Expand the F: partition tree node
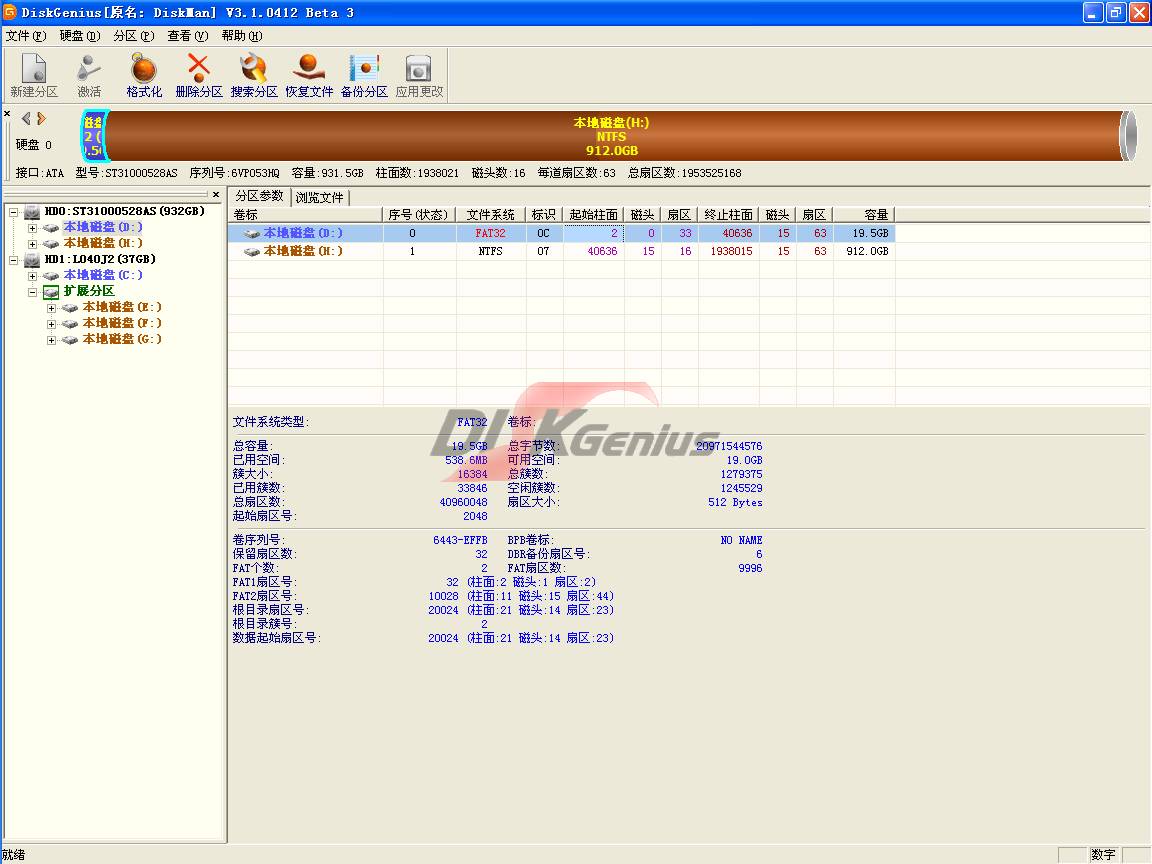1152x864 pixels. point(51,324)
